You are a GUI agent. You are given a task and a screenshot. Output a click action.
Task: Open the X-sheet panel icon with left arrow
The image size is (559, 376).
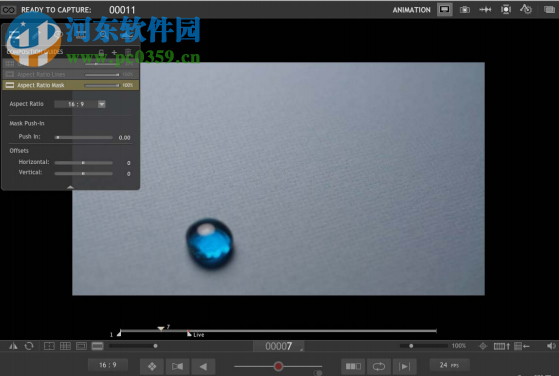(x=522, y=346)
